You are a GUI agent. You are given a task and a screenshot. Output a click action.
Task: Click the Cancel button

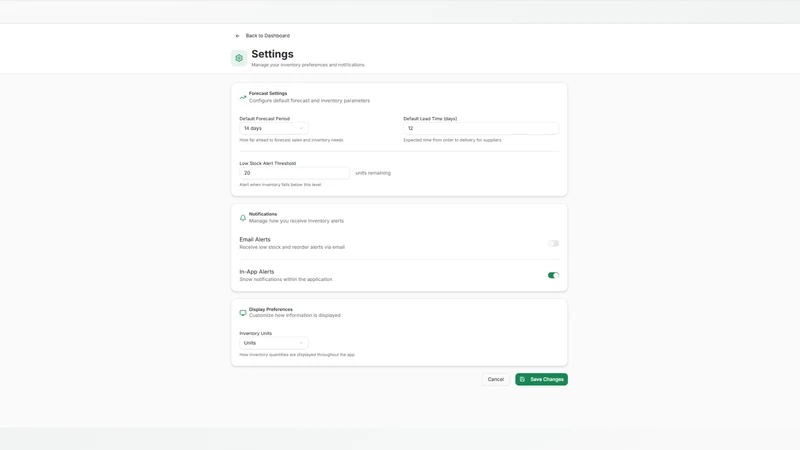(495, 380)
